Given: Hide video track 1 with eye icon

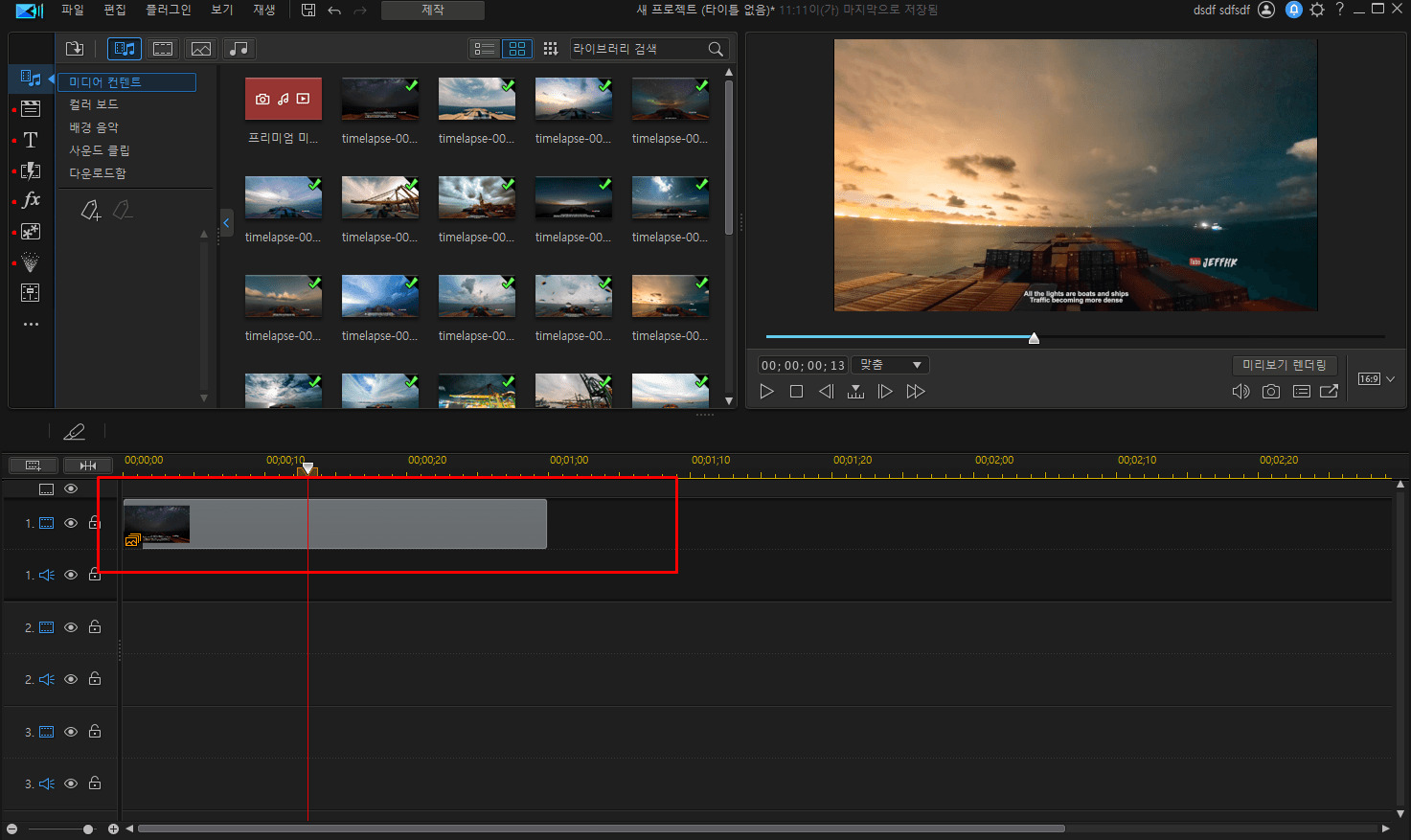Looking at the screenshot, I should coord(71,523).
